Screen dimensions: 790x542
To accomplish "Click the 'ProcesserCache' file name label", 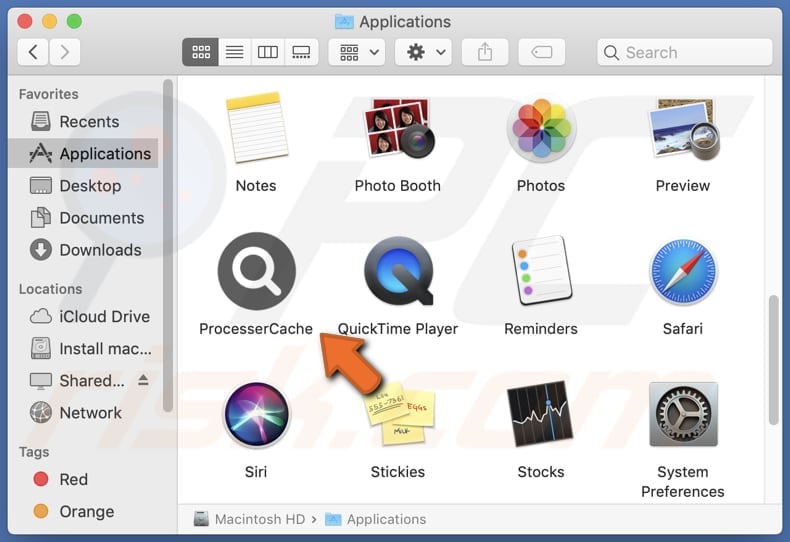I will [x=256, y=328].
